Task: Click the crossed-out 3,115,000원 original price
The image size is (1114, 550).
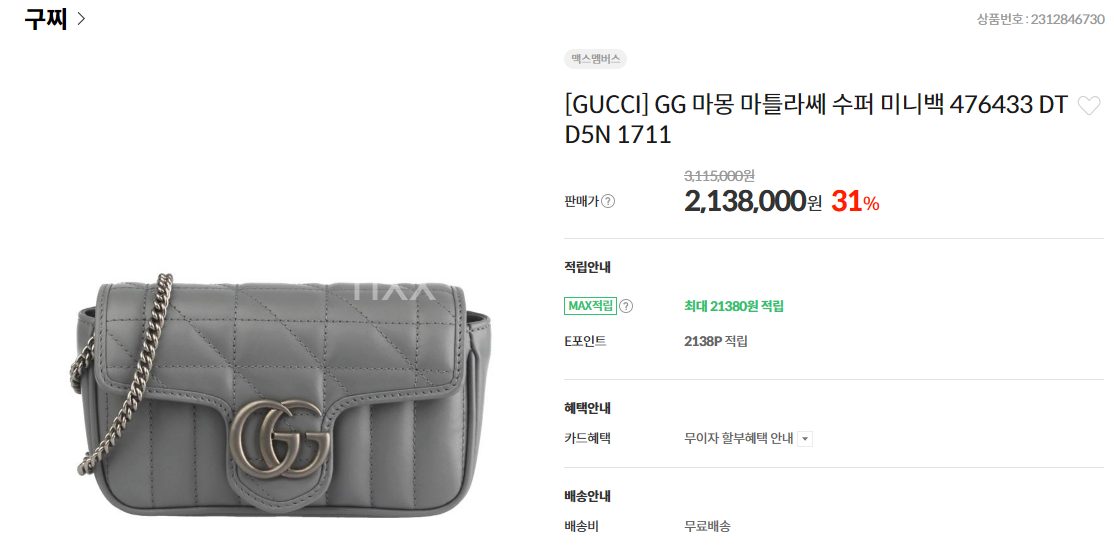Action: pos(719,175)
